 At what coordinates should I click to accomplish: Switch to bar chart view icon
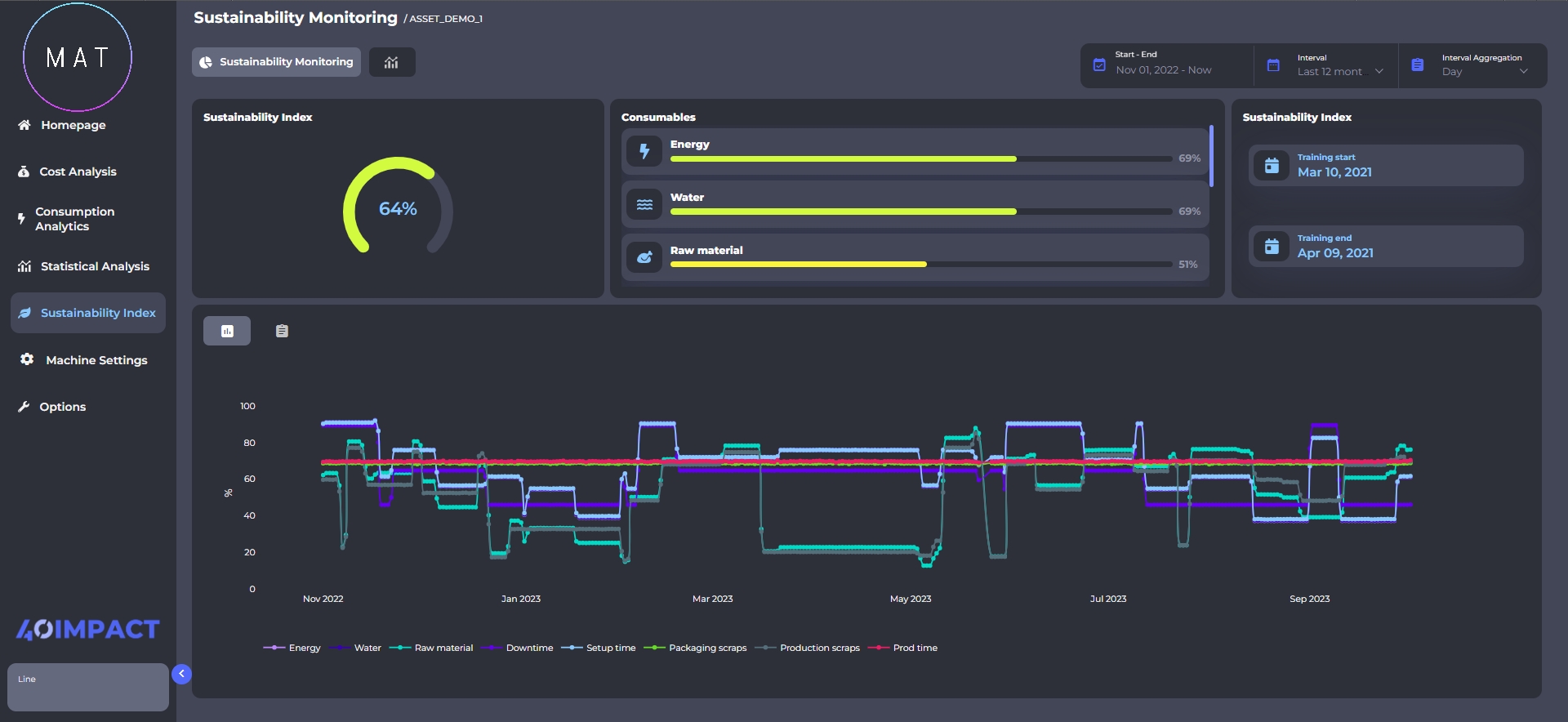227,331
